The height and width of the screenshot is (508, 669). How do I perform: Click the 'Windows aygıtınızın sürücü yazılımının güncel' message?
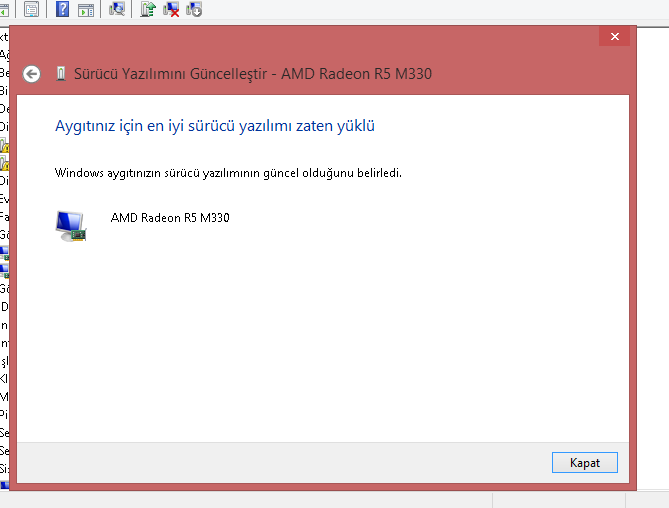[228, 173]
